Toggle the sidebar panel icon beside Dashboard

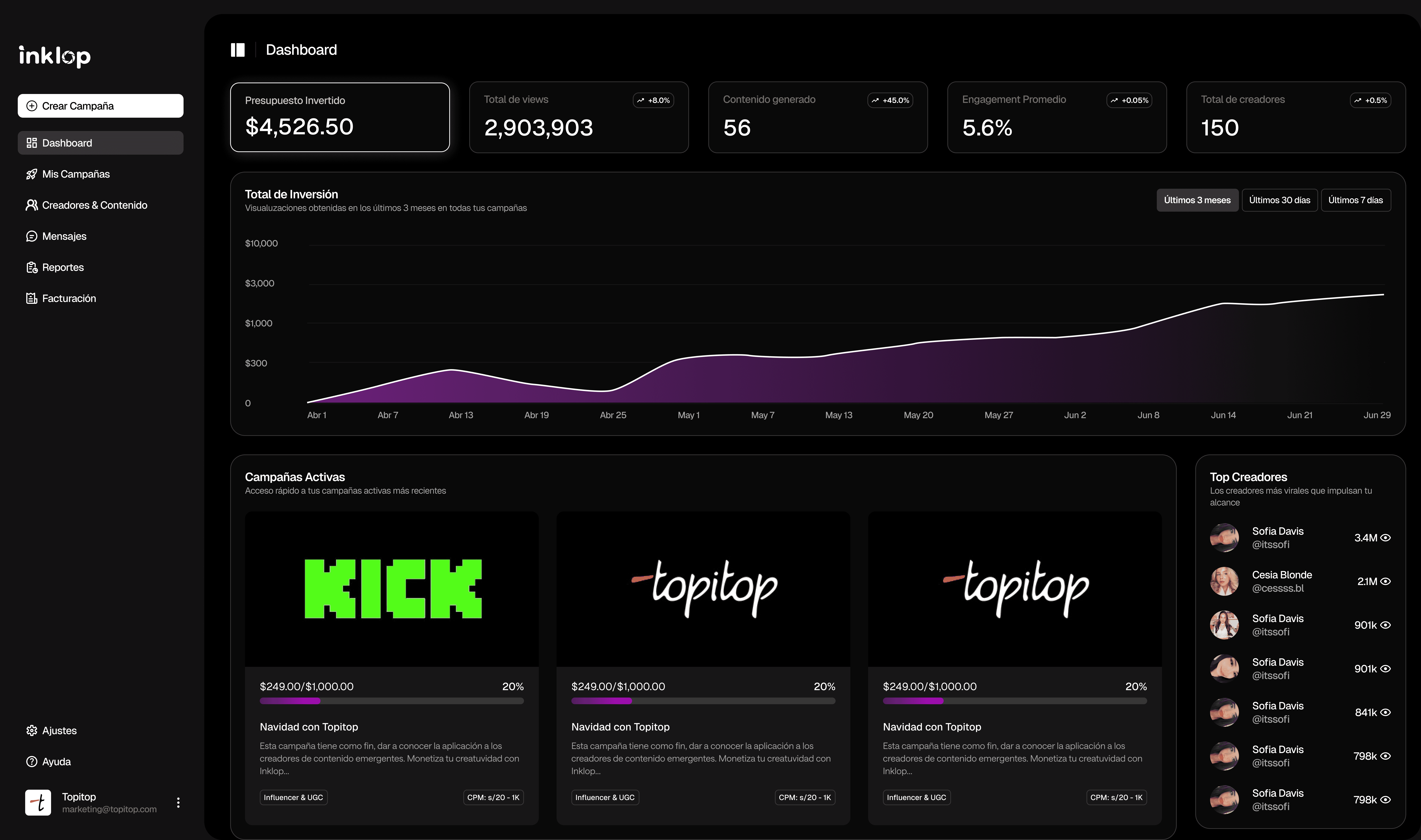238,50
